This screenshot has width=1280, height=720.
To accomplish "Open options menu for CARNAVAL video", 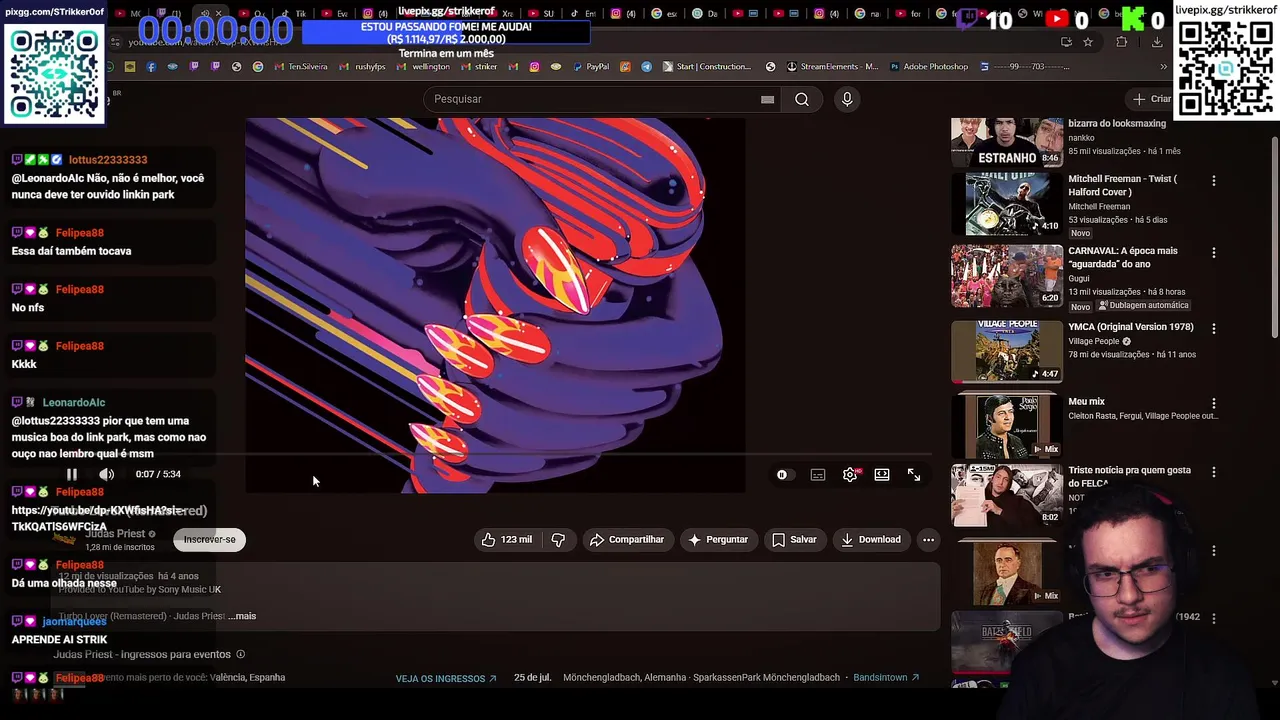I will (x=1214, y=253).
